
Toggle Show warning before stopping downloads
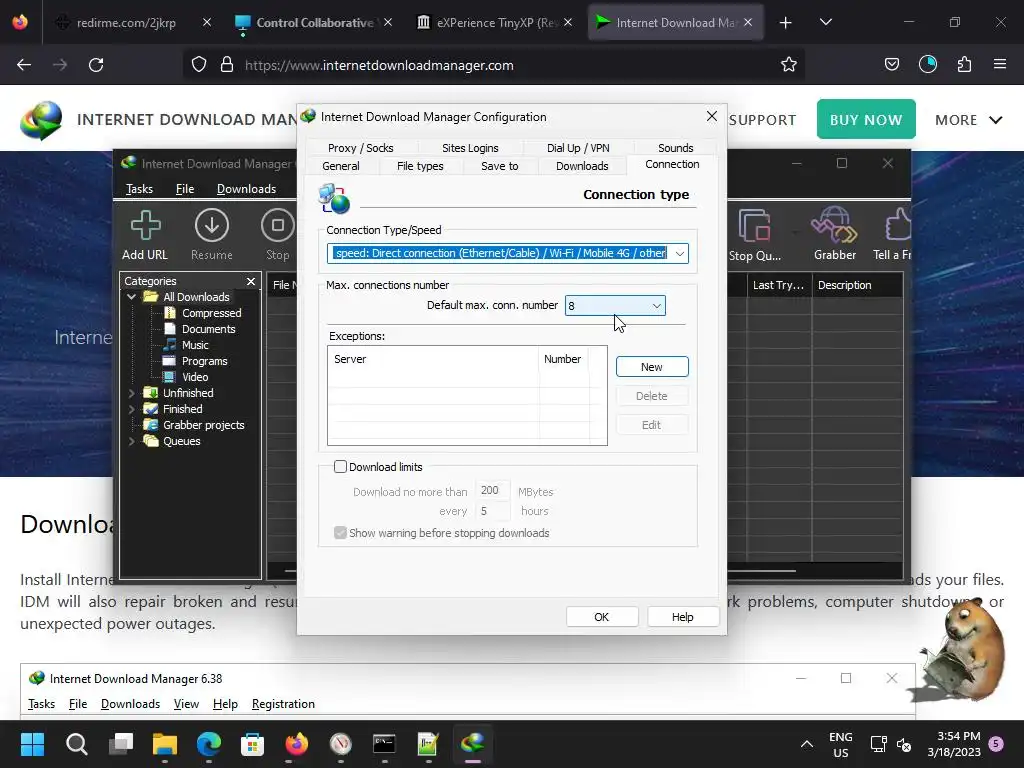(340, 533)
